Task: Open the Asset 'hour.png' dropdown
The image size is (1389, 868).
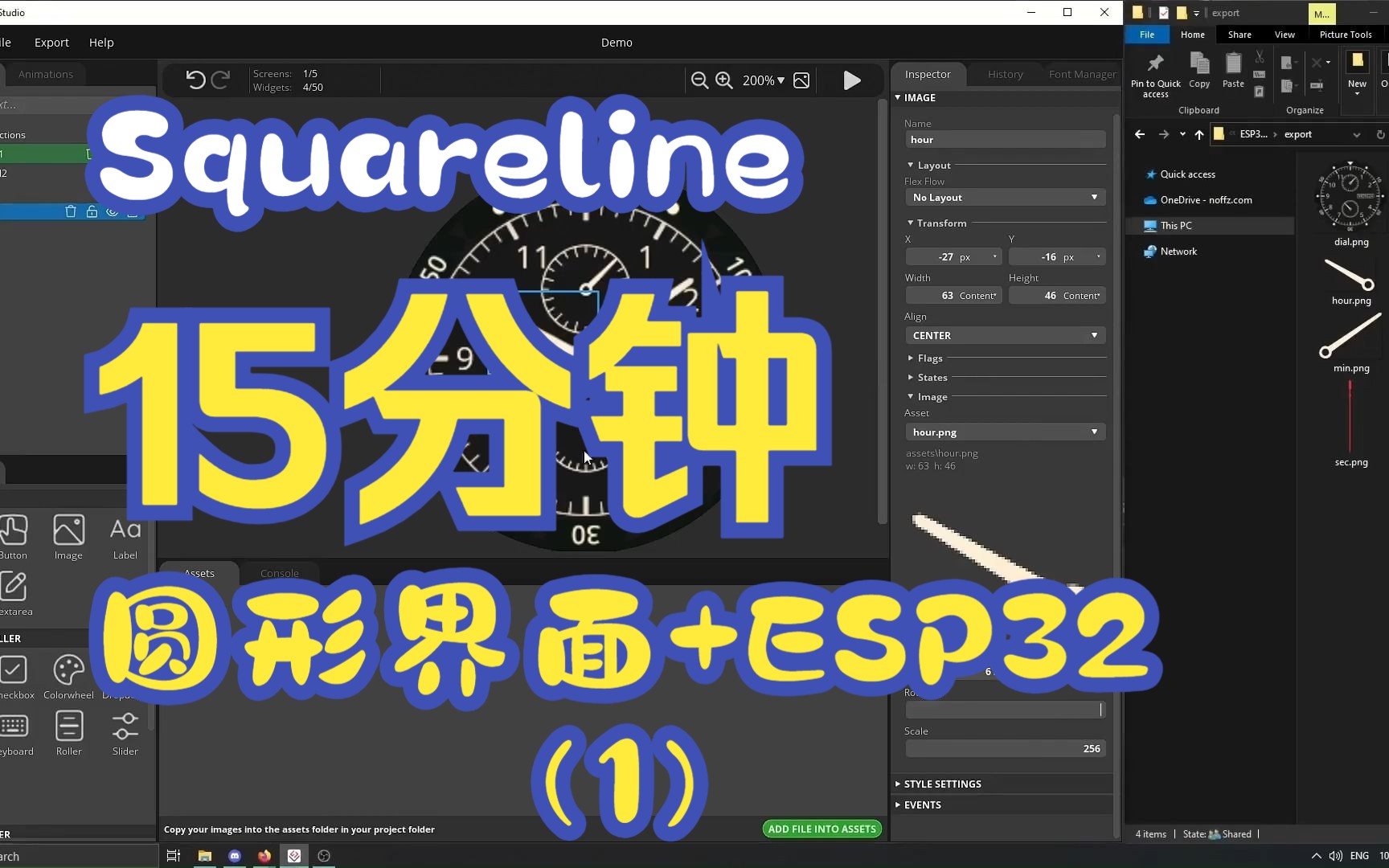Action: tap(1005, 432)
